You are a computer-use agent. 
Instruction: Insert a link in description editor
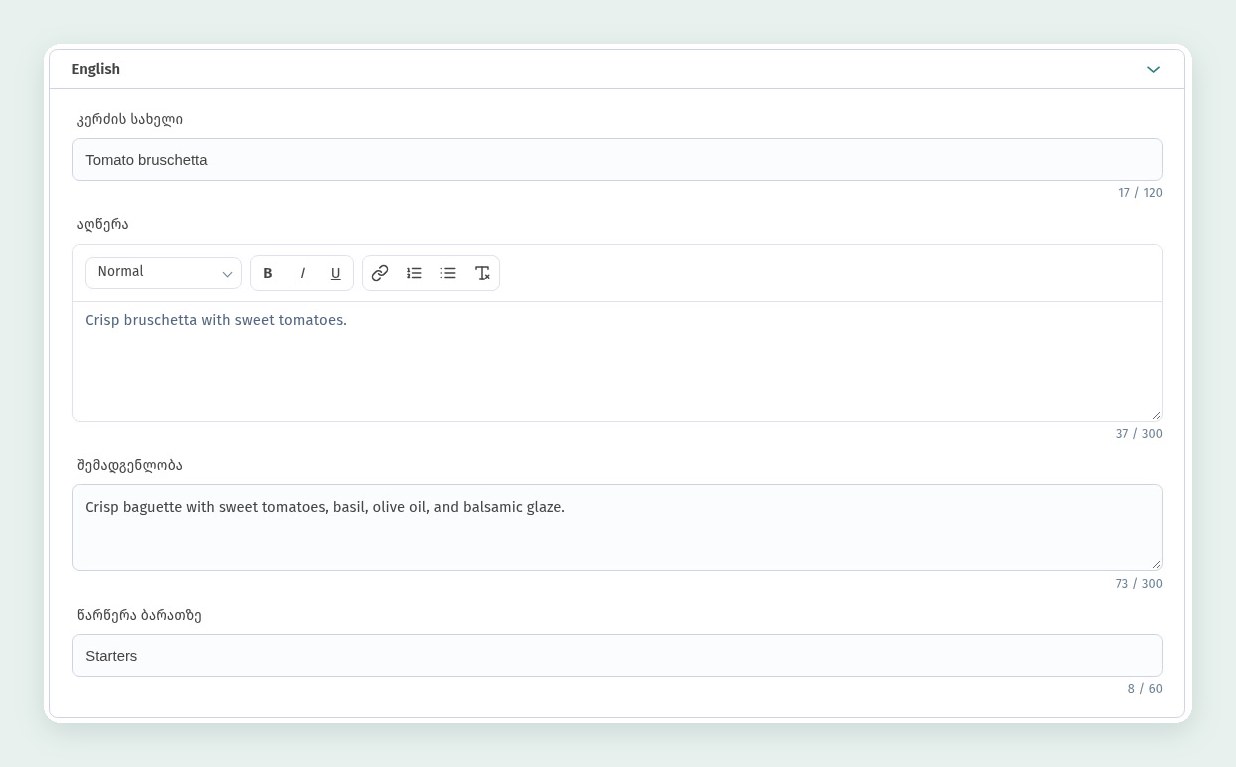tap(380, 273)
